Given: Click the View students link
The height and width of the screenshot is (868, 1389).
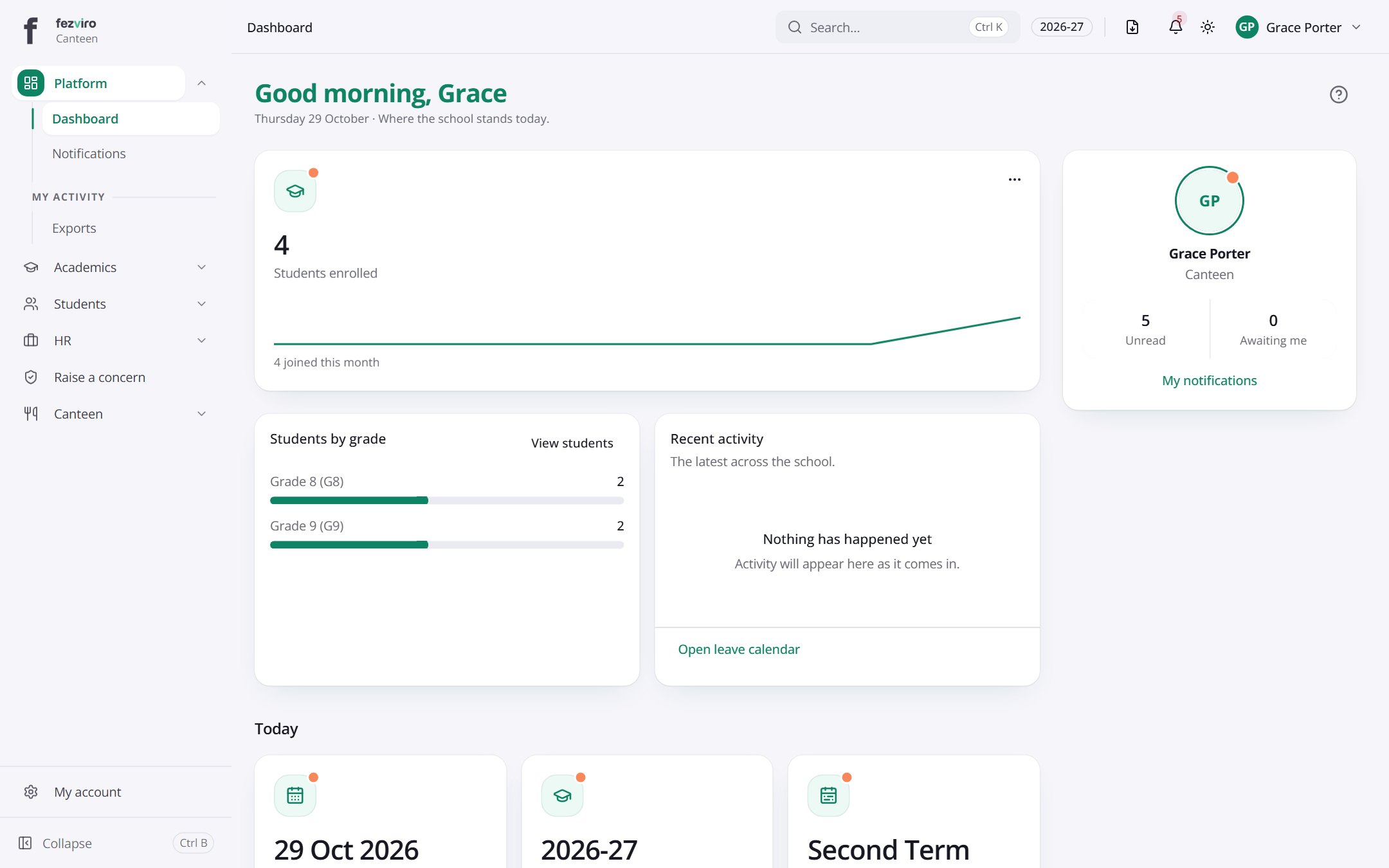Looking at the screenshot, I should (x=572, y=443).
